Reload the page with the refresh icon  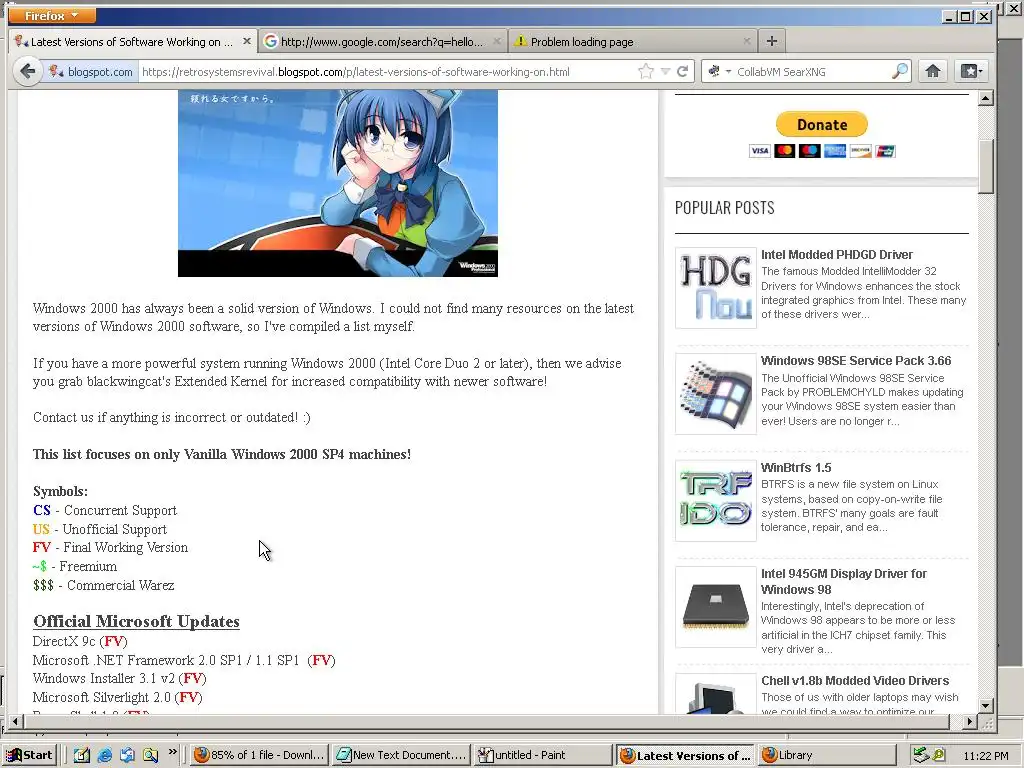[x=682, y=71]
